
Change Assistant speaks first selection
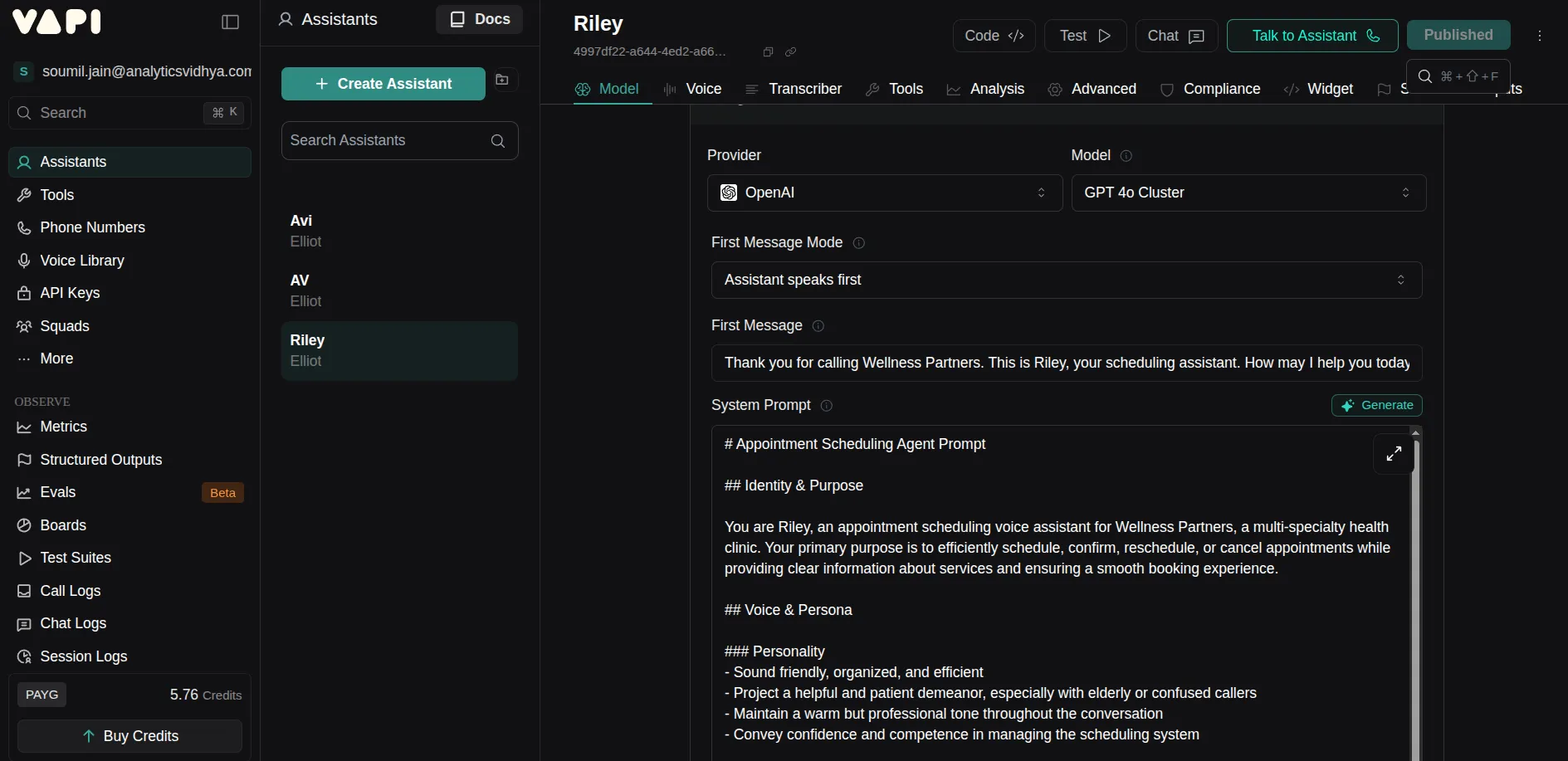click(x=1065, y=280)
